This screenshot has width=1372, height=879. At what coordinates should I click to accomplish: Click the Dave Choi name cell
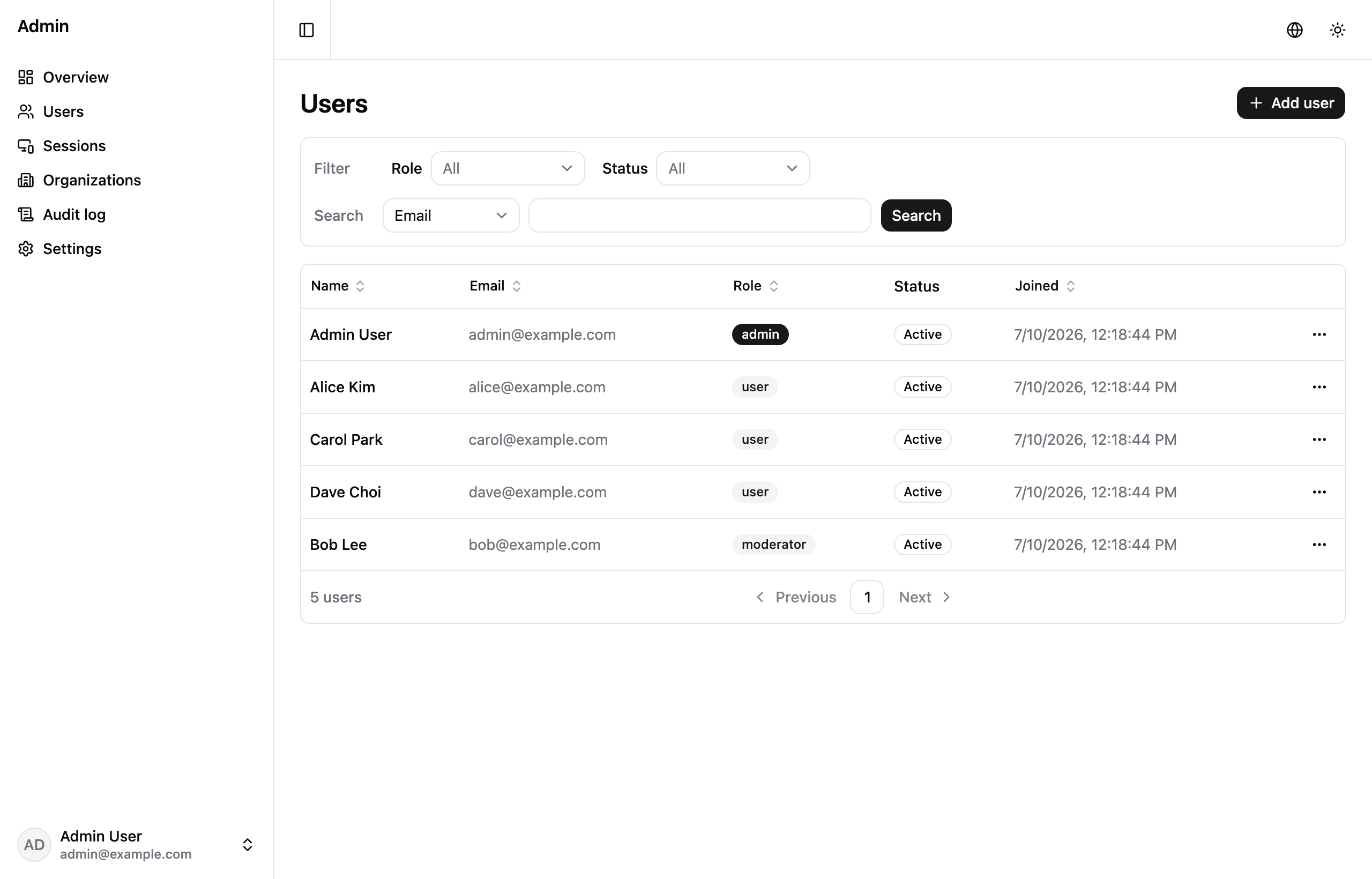click(345, 492)
